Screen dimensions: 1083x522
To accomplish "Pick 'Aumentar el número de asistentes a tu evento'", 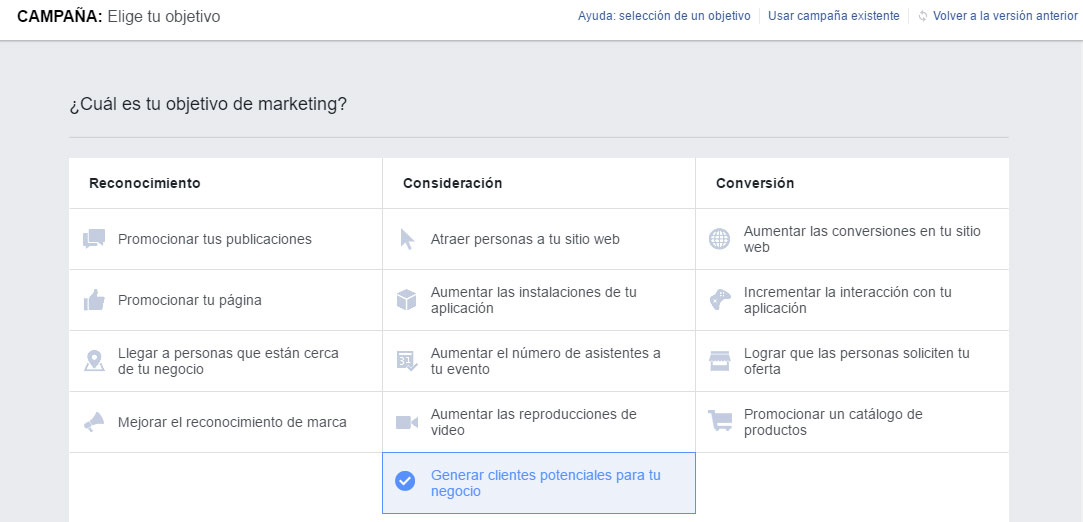I will (x=539, y=360).
